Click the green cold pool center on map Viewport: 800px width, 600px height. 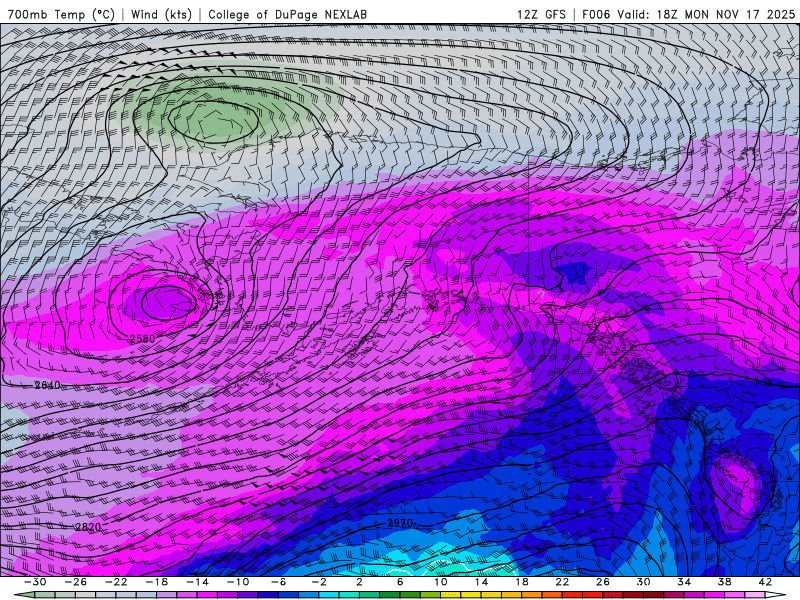coord(213,121)
